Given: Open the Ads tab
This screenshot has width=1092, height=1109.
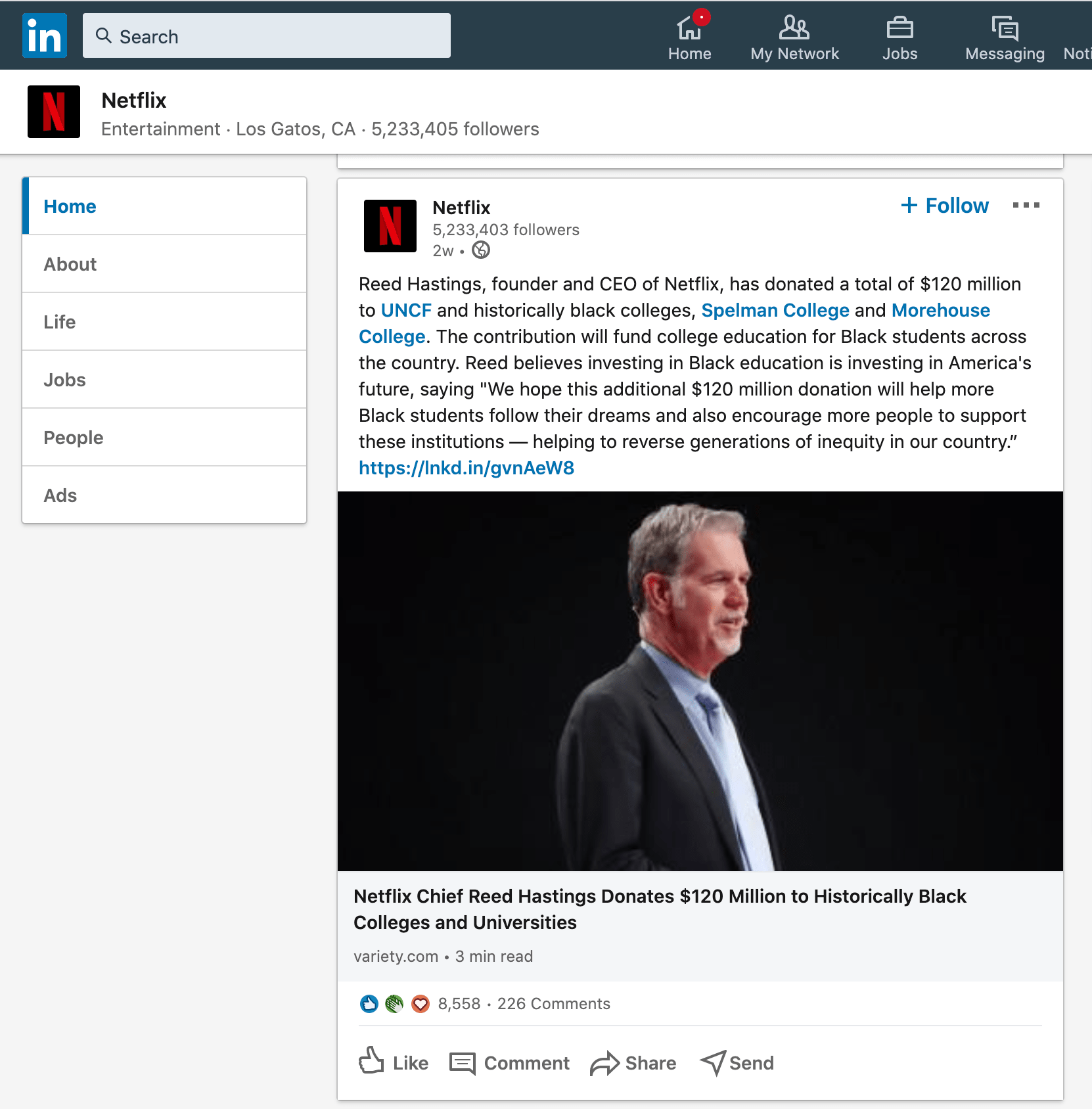Looking at the screenshot, I should point(164,495).
